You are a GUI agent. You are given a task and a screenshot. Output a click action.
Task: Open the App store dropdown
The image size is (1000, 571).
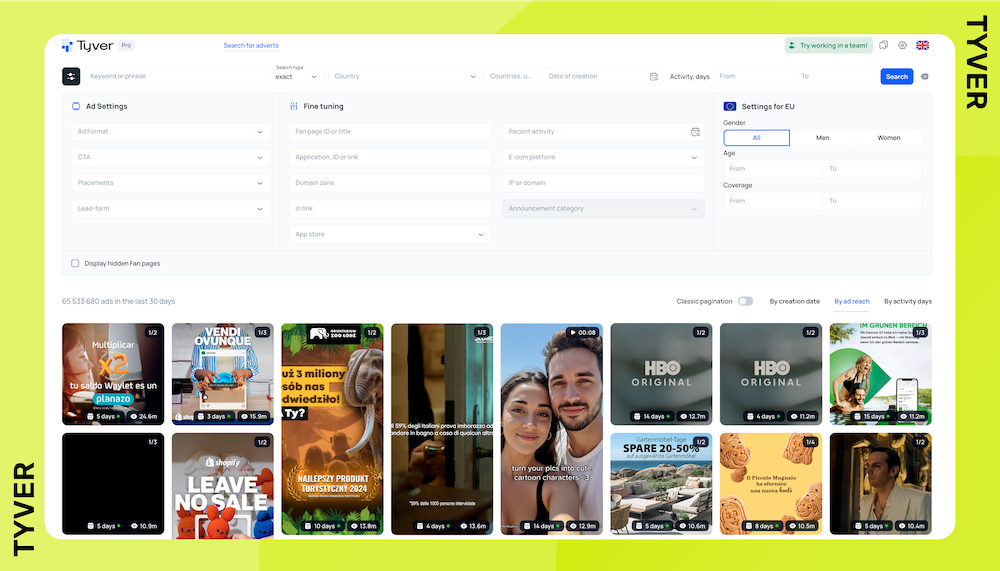click(x=390, y=234)
